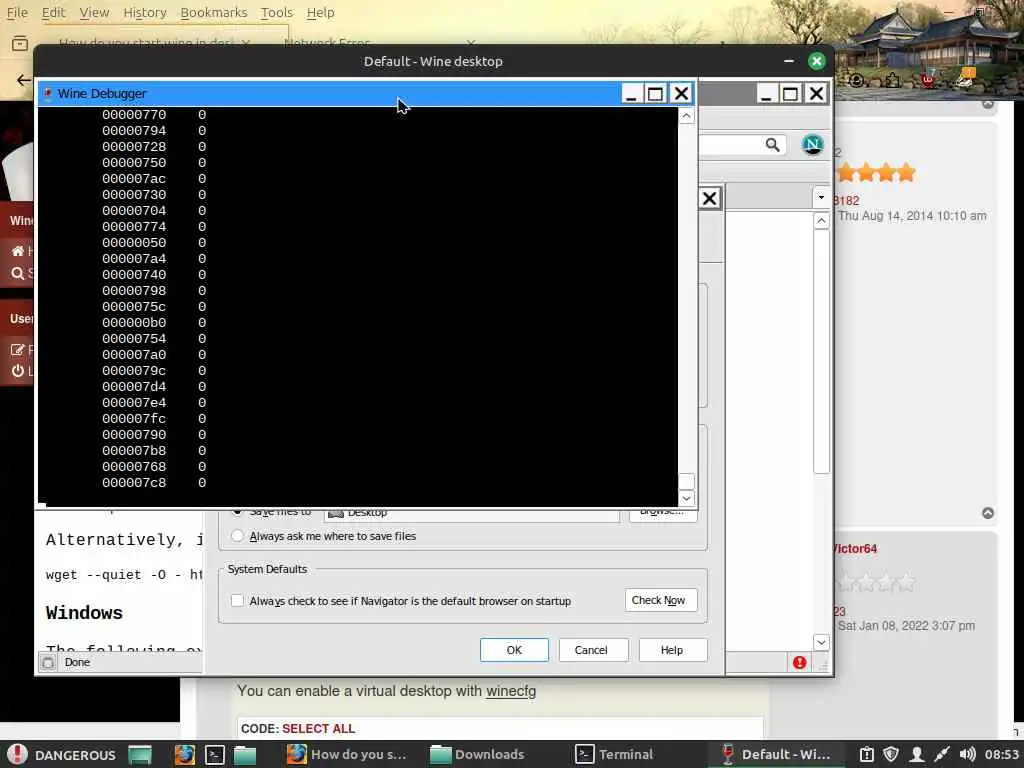Image resolution: width=1024 pixels, height=768 pixels.
Task: Open the Help menu in Firefox
Action: (320, 12)
